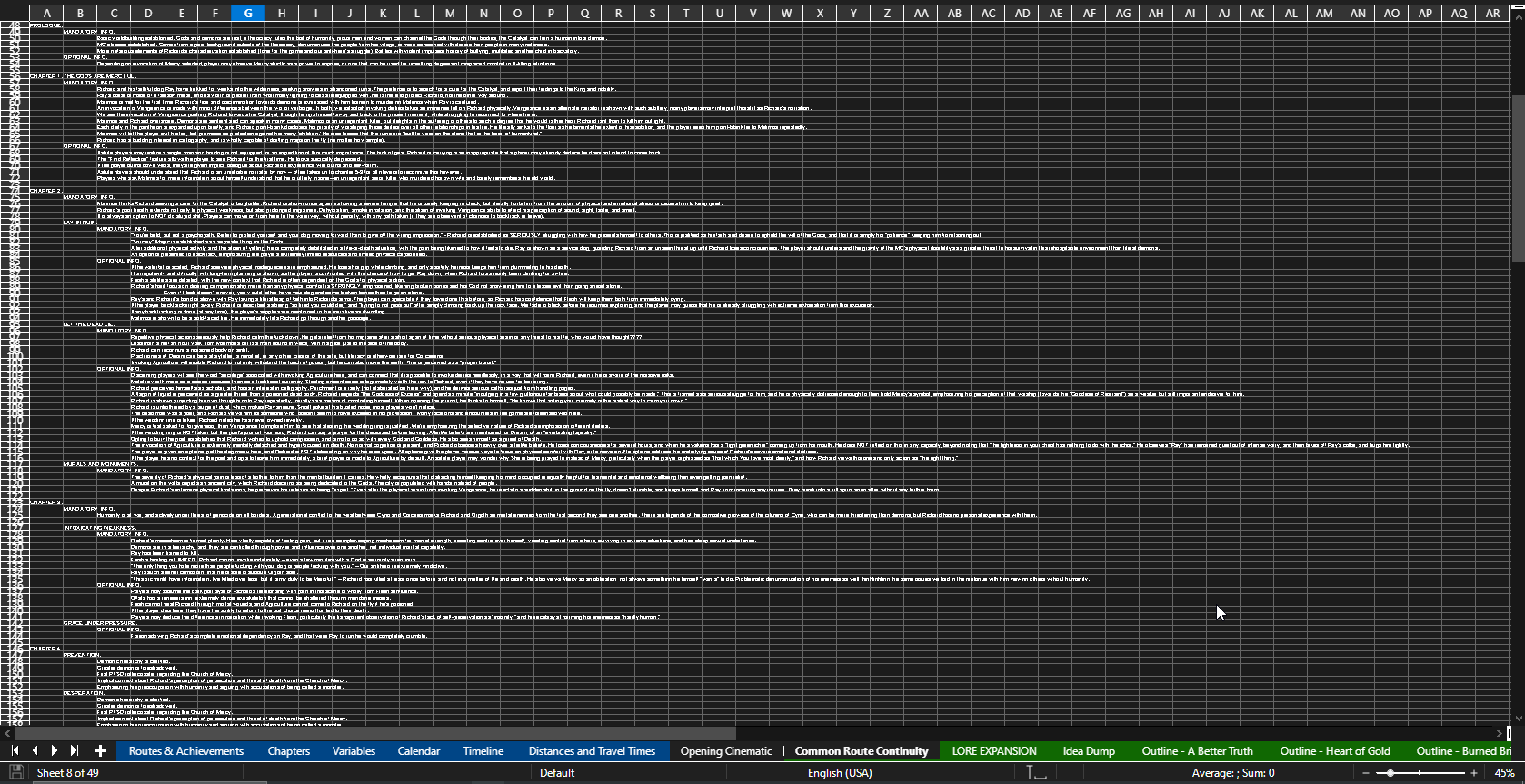Select column B header
The width and height of the screenshot is (1525, 784).
point(80,13)
